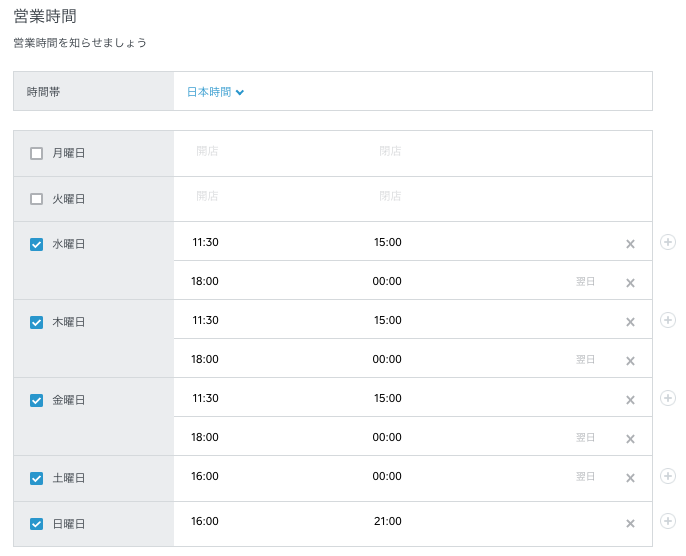Screen dimensions: 686x556
Task: Uncheck the 水曜日 checkbox
Action: click(x=37, y=244)
